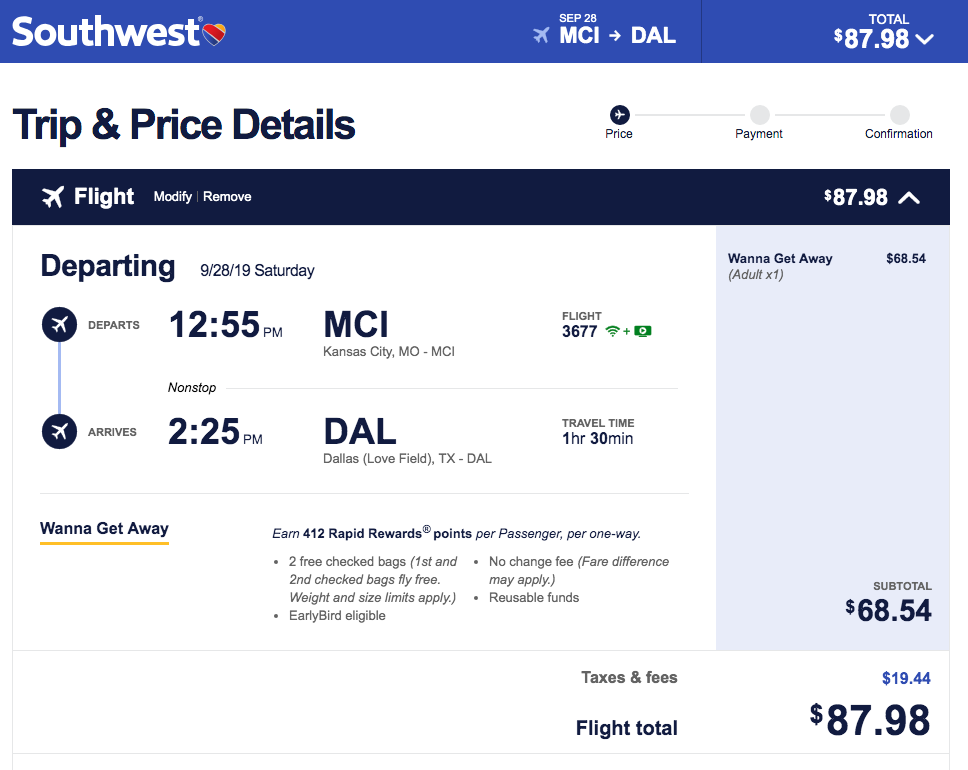
Task: Select the Confirmation step circle
Action: [x=899, y=115]
